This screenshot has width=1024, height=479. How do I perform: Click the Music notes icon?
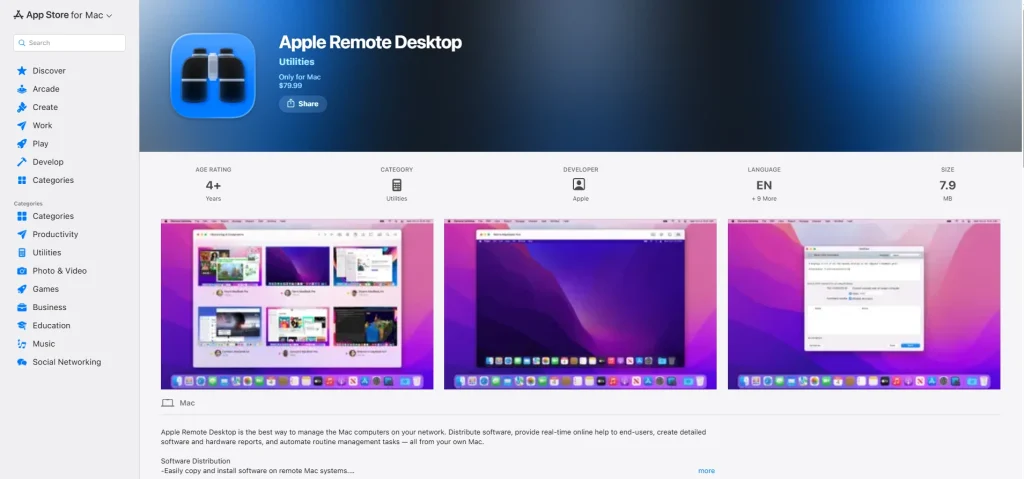click(22, 344)
